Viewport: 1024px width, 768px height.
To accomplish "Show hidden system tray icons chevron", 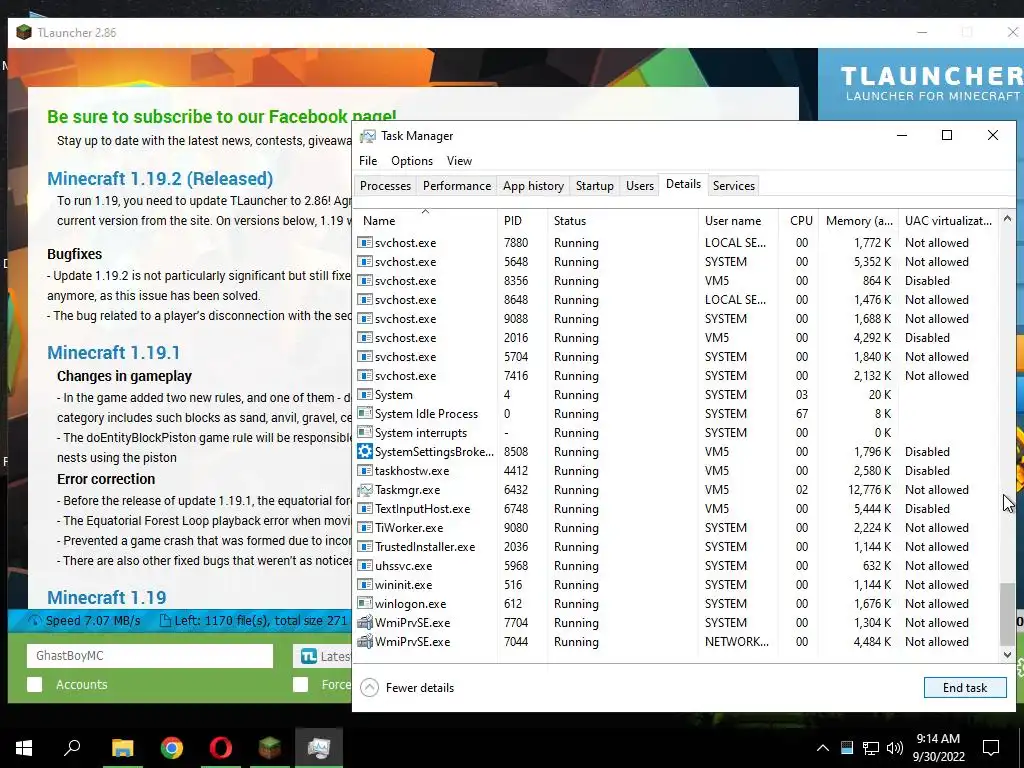I will click(x=823, y=748).
